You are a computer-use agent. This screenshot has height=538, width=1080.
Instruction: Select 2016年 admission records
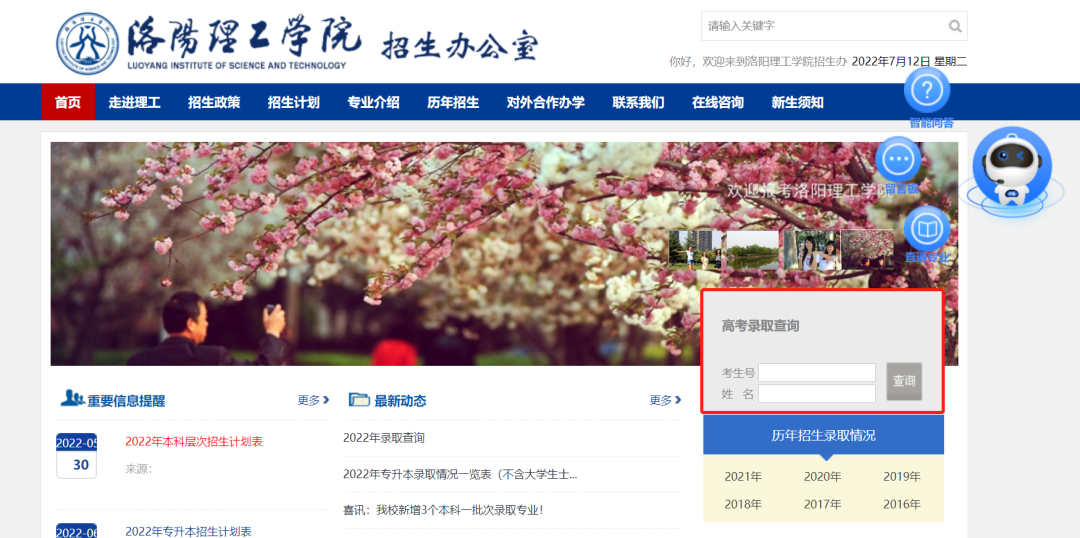click(902, 504)
